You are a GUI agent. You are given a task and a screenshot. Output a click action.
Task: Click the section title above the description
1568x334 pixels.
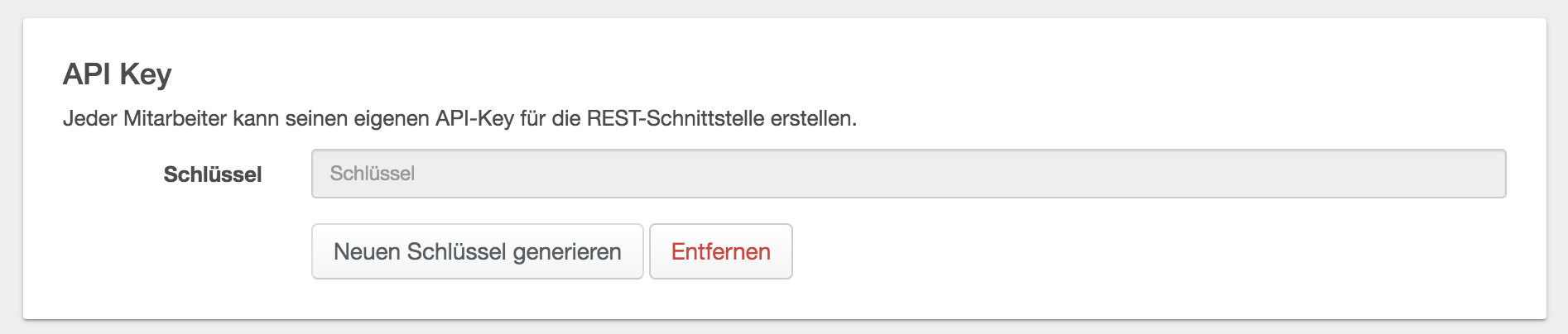[x=118, y=74]
